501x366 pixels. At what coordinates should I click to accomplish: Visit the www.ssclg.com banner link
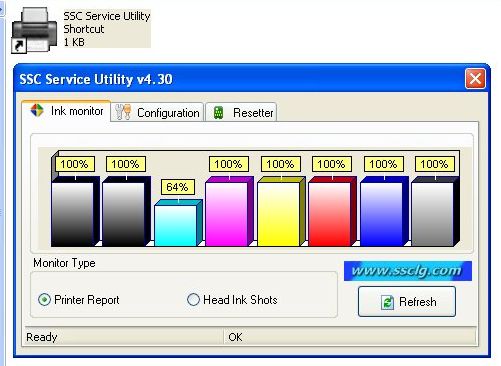(408, 271)
